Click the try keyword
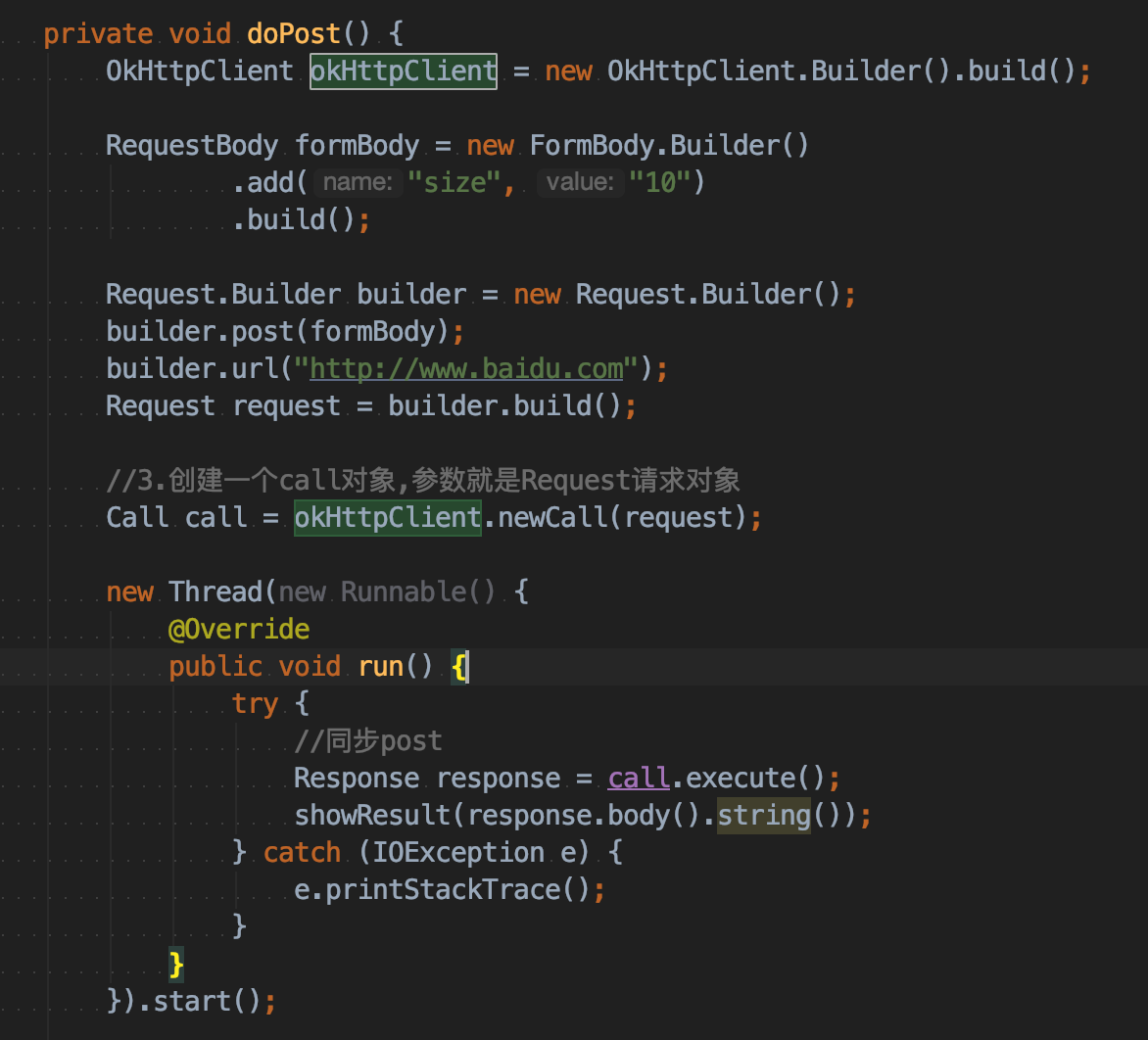This screenshot has width=1148, height=1040. (255, 703)
